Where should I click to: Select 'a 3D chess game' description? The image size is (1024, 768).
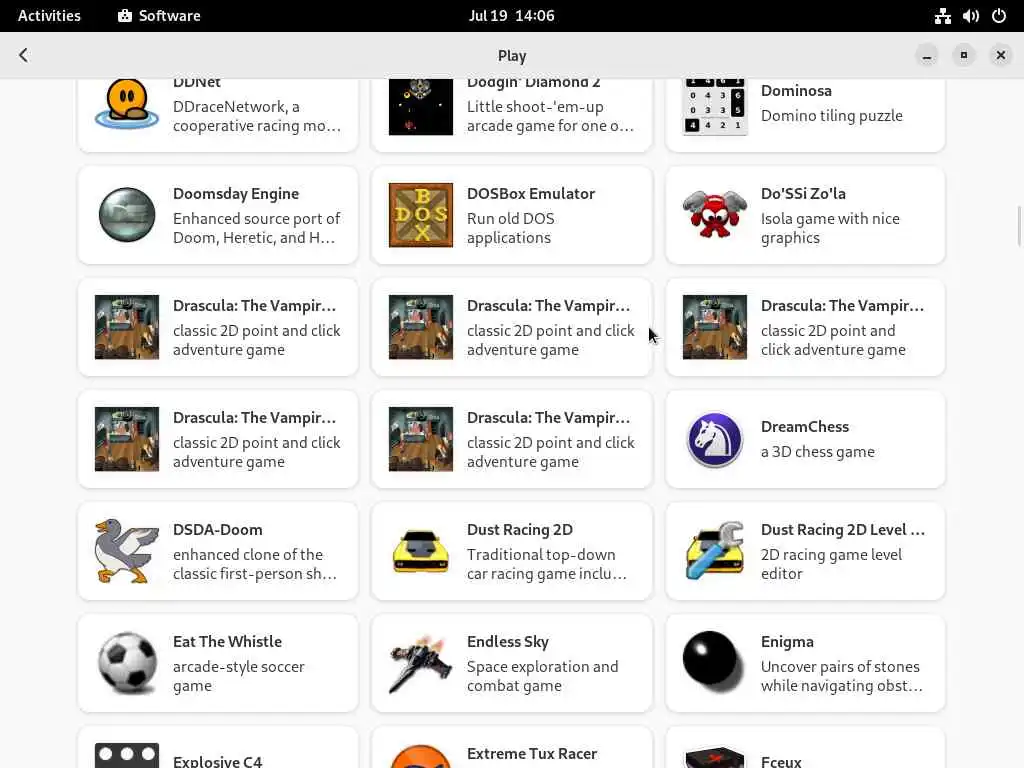pyautogui.click(x=818, y=452)
